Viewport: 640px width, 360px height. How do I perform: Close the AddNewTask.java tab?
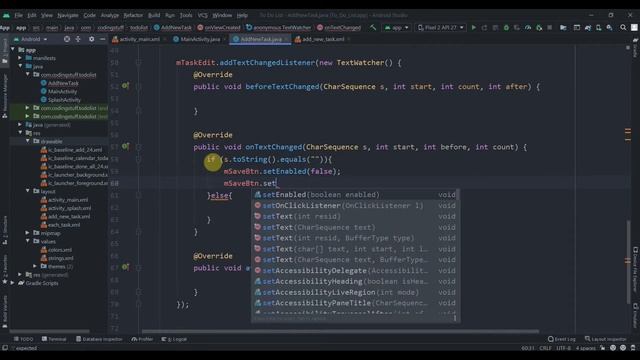286,39
